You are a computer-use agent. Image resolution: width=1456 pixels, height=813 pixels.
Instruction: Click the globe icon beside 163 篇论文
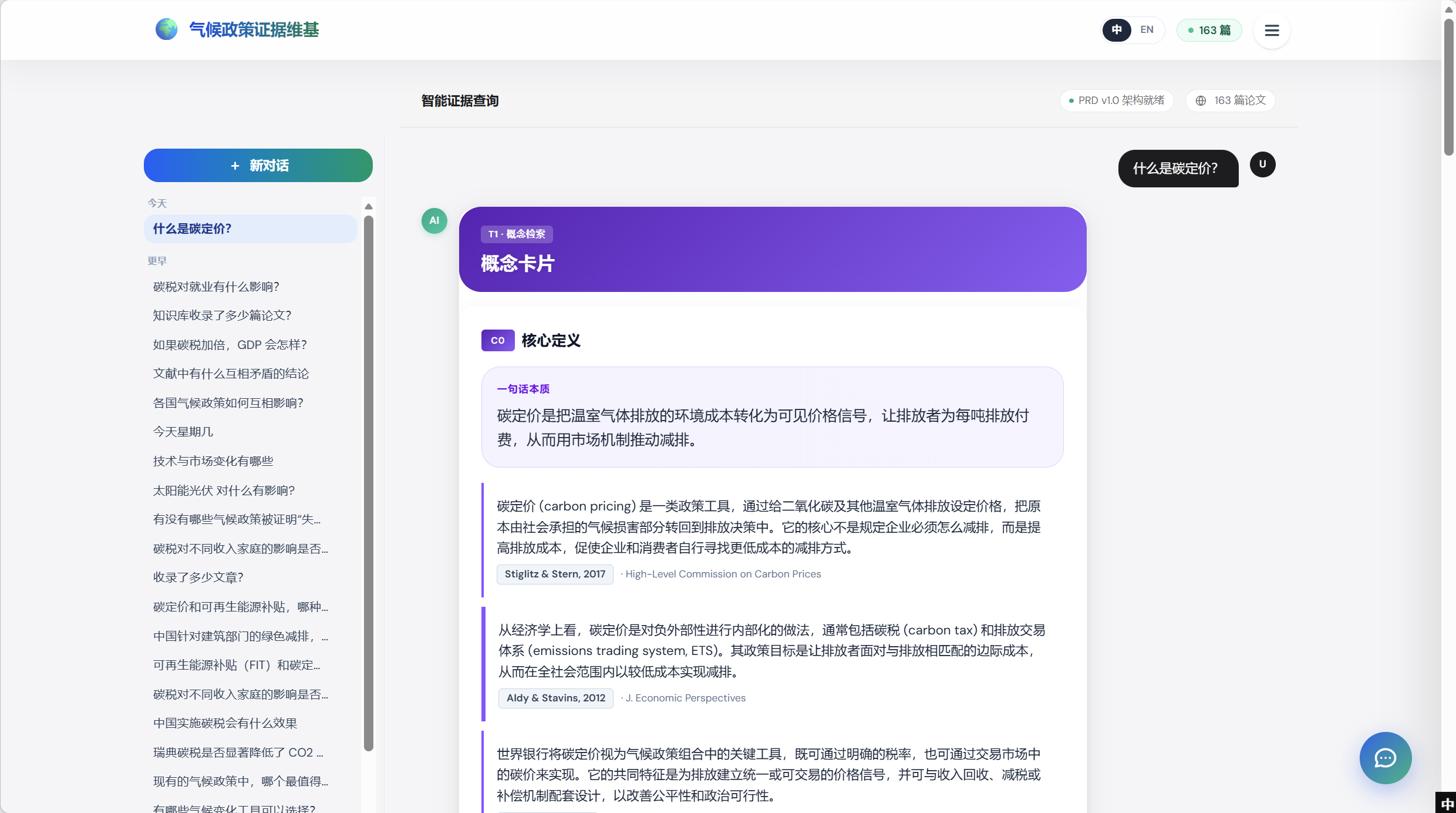(x=1201, y=100)
